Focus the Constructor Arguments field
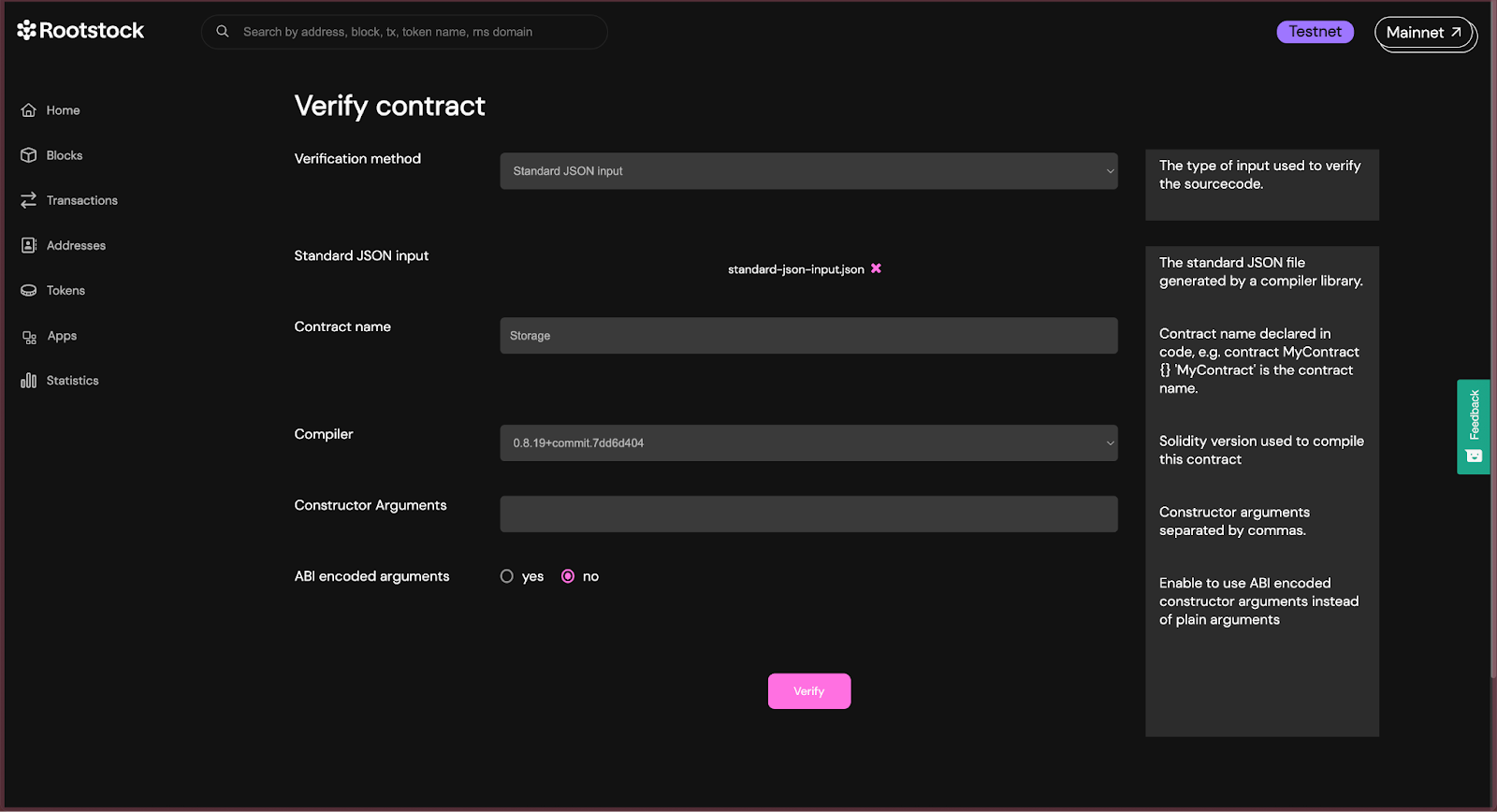Image resolution: width=1497 pixels, height=812 pixels. (x=808, y=515)
